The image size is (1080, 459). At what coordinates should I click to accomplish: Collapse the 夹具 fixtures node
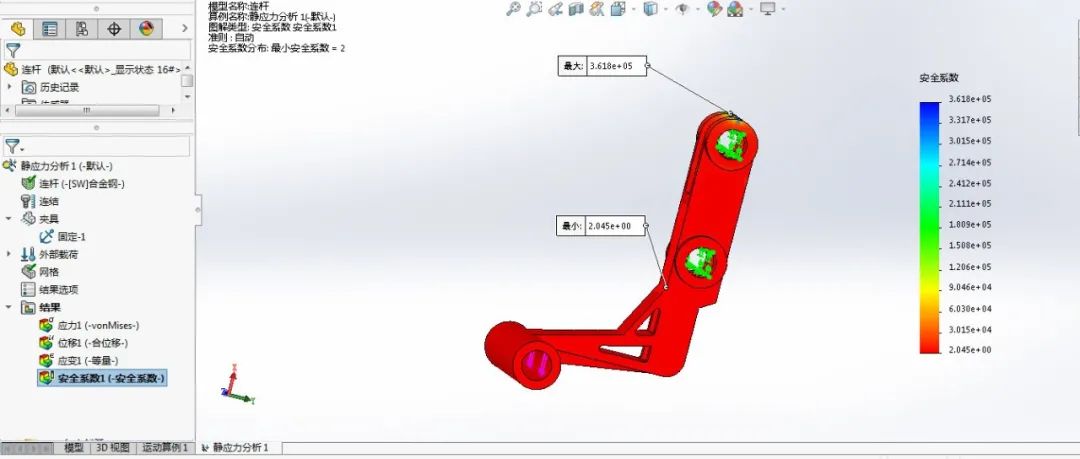10,218
